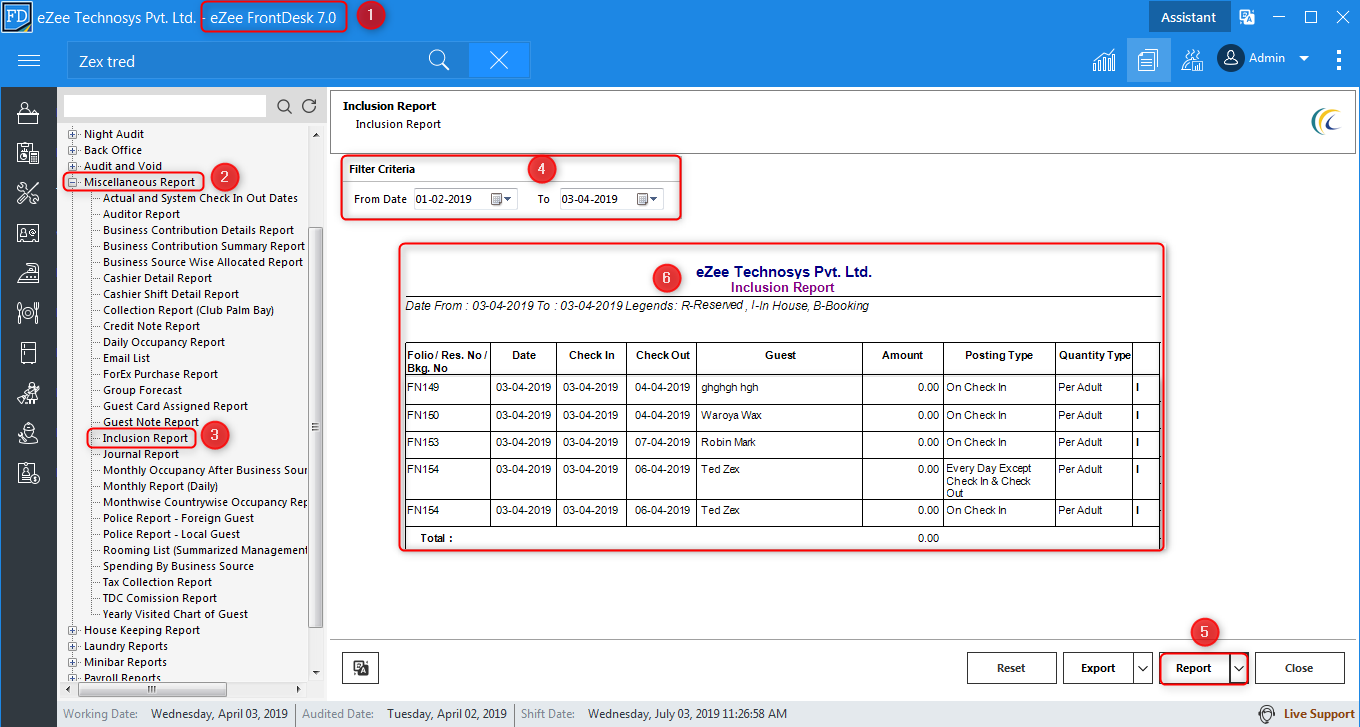Open the payroll document sidebar icon
This screenshot has height=727, width=1360.
pyautogui.click(x=28, y=473)
